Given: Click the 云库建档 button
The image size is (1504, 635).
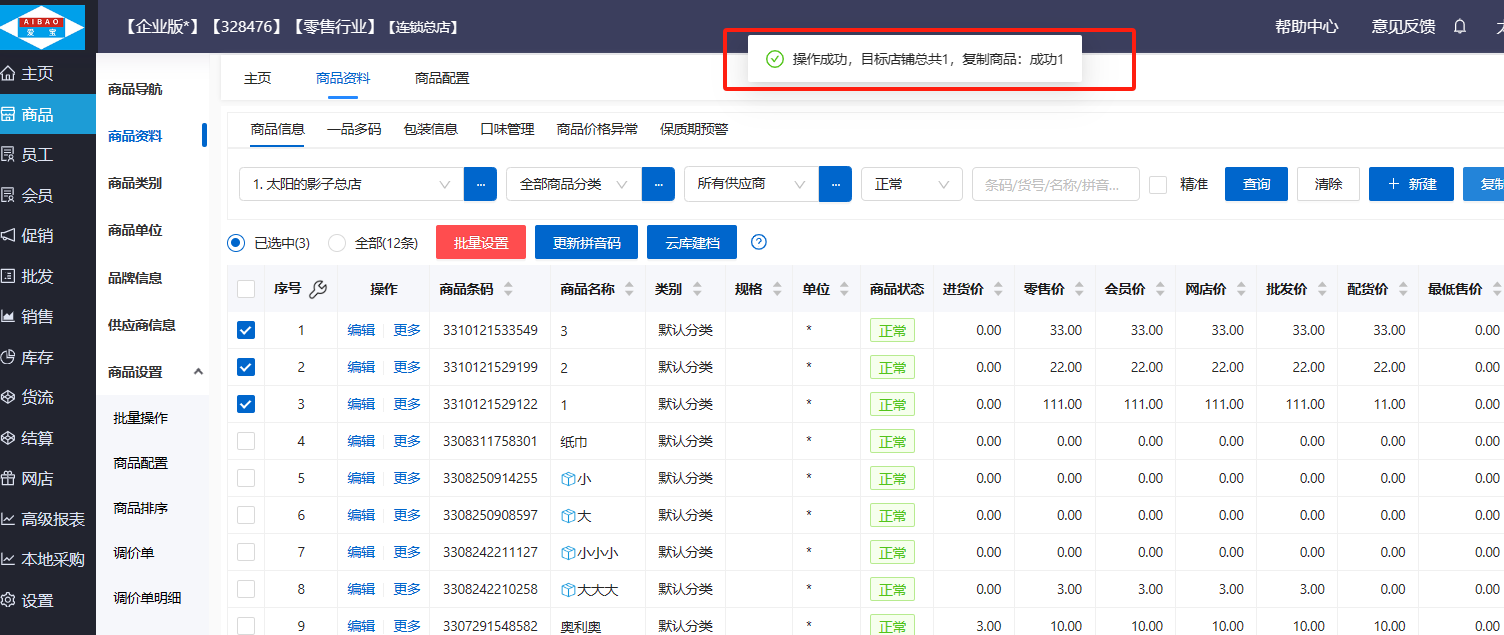Looking at the screenshot, I should 692,242.
